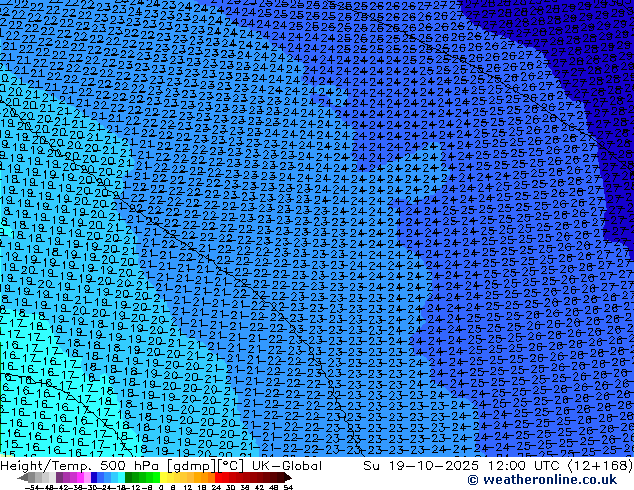
Task: Click the 'UK-Global' model label
Action: [x=287, y=466]
